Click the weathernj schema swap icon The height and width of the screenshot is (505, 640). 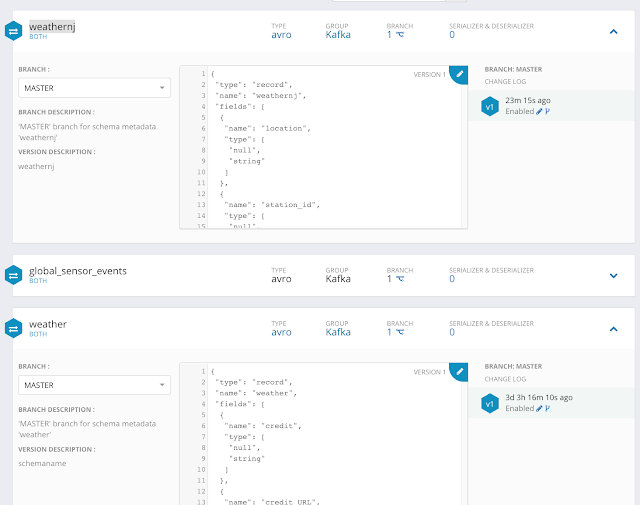click(14, 30)
